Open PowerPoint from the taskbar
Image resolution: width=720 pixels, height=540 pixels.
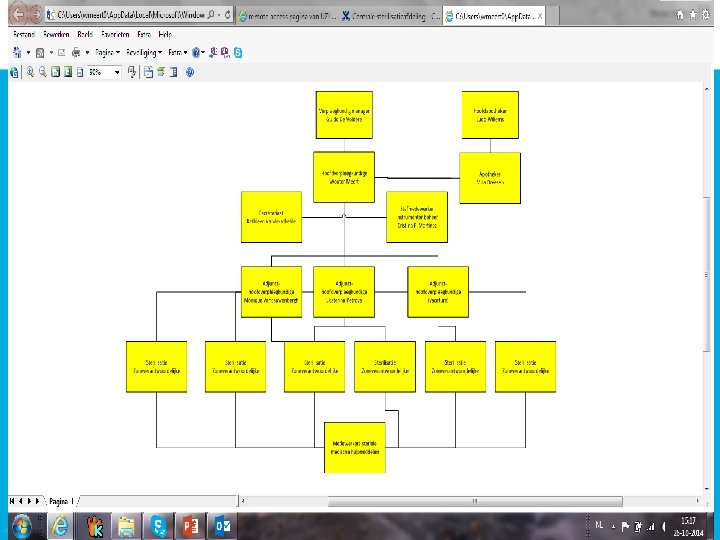191,526
